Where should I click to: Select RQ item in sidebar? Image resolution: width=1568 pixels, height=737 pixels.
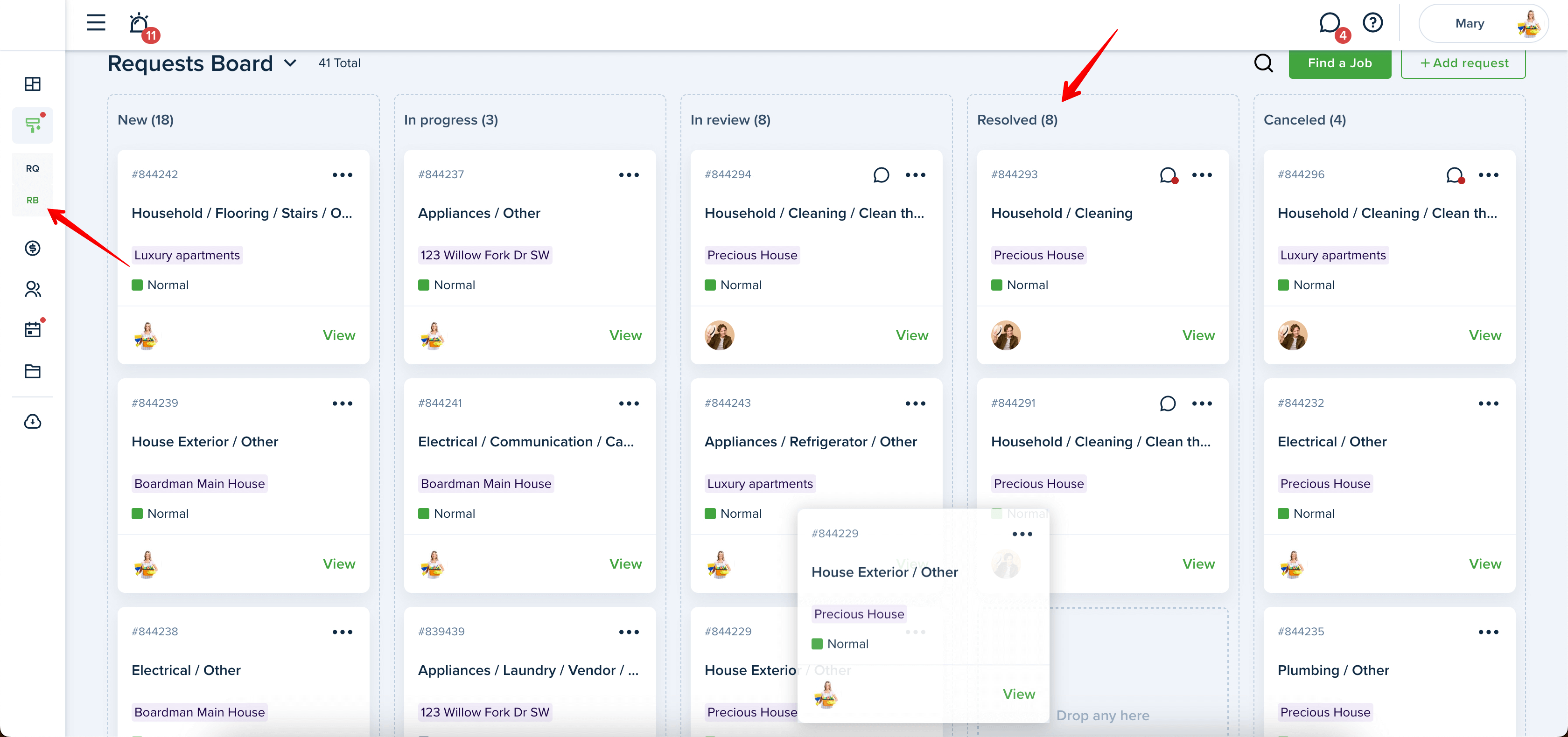pyautogui.click(x=32, y=168)
